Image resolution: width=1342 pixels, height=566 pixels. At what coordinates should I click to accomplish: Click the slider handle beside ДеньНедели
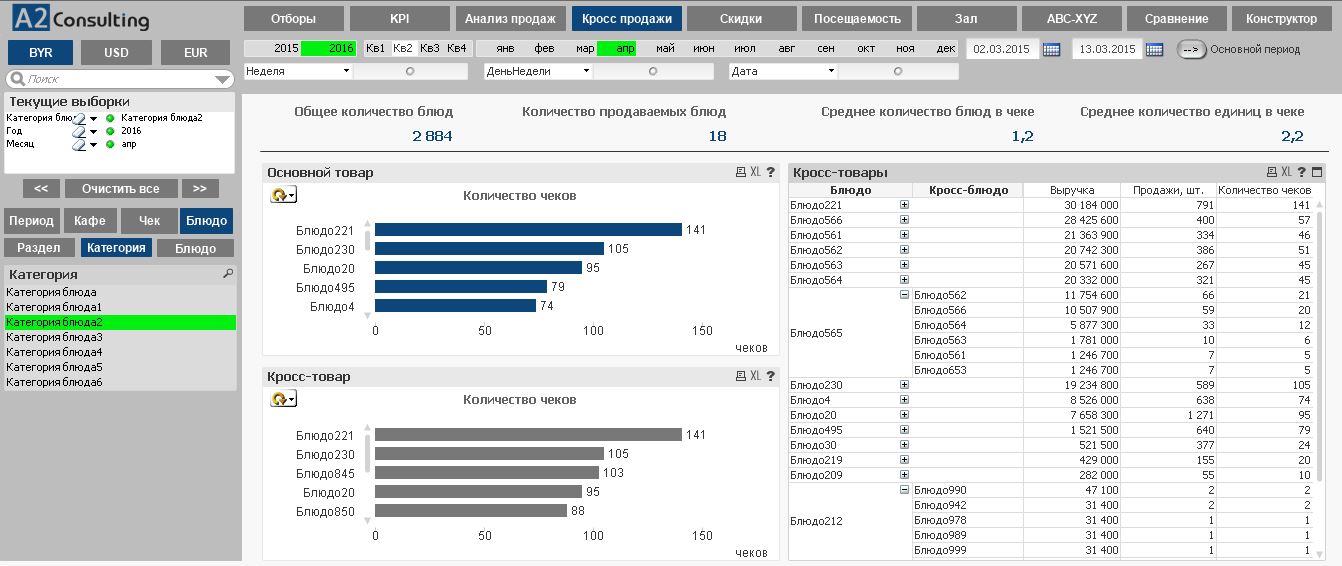(653, 72)
